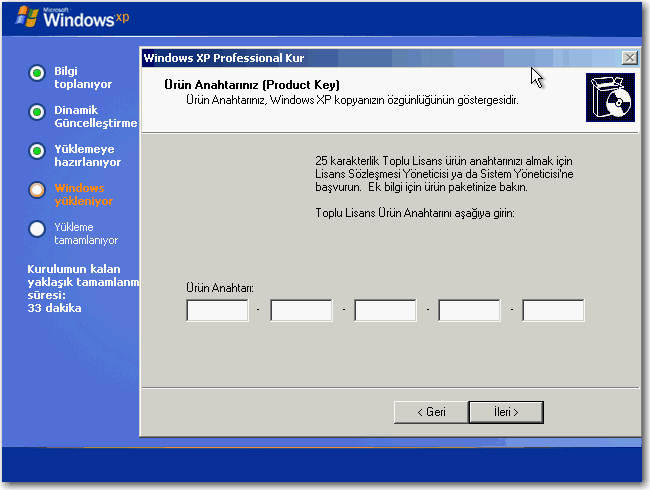The image size is (650, 490).
Task: Click the '25 karakterlik Toplu Lisans' instruction text
Action: (x=444, y=174)
